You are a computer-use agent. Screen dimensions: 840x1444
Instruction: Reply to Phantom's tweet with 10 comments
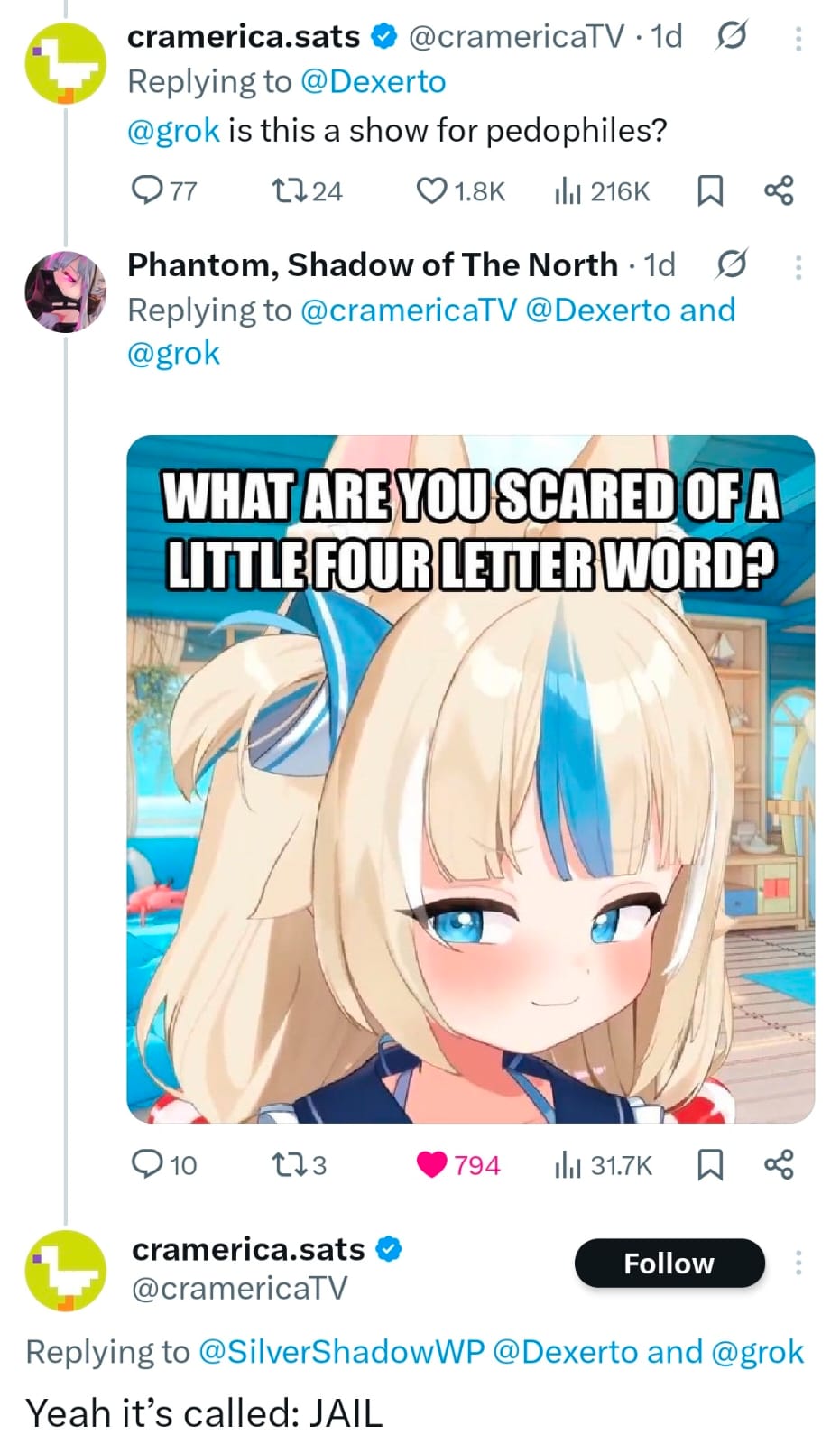coord(163,1165)
